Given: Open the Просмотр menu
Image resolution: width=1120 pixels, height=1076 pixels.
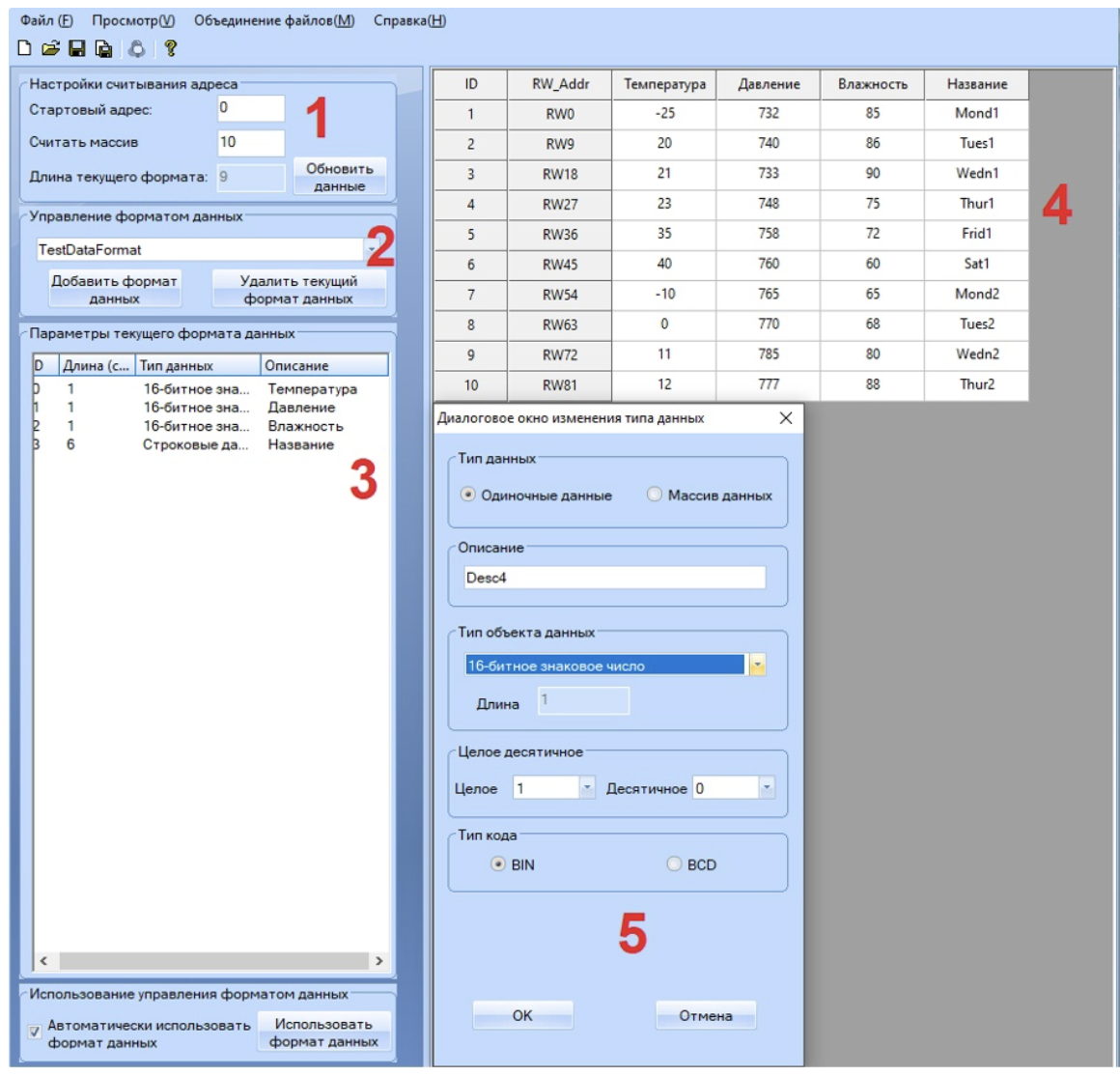Looking at the screenshot, I should (133, 20).
